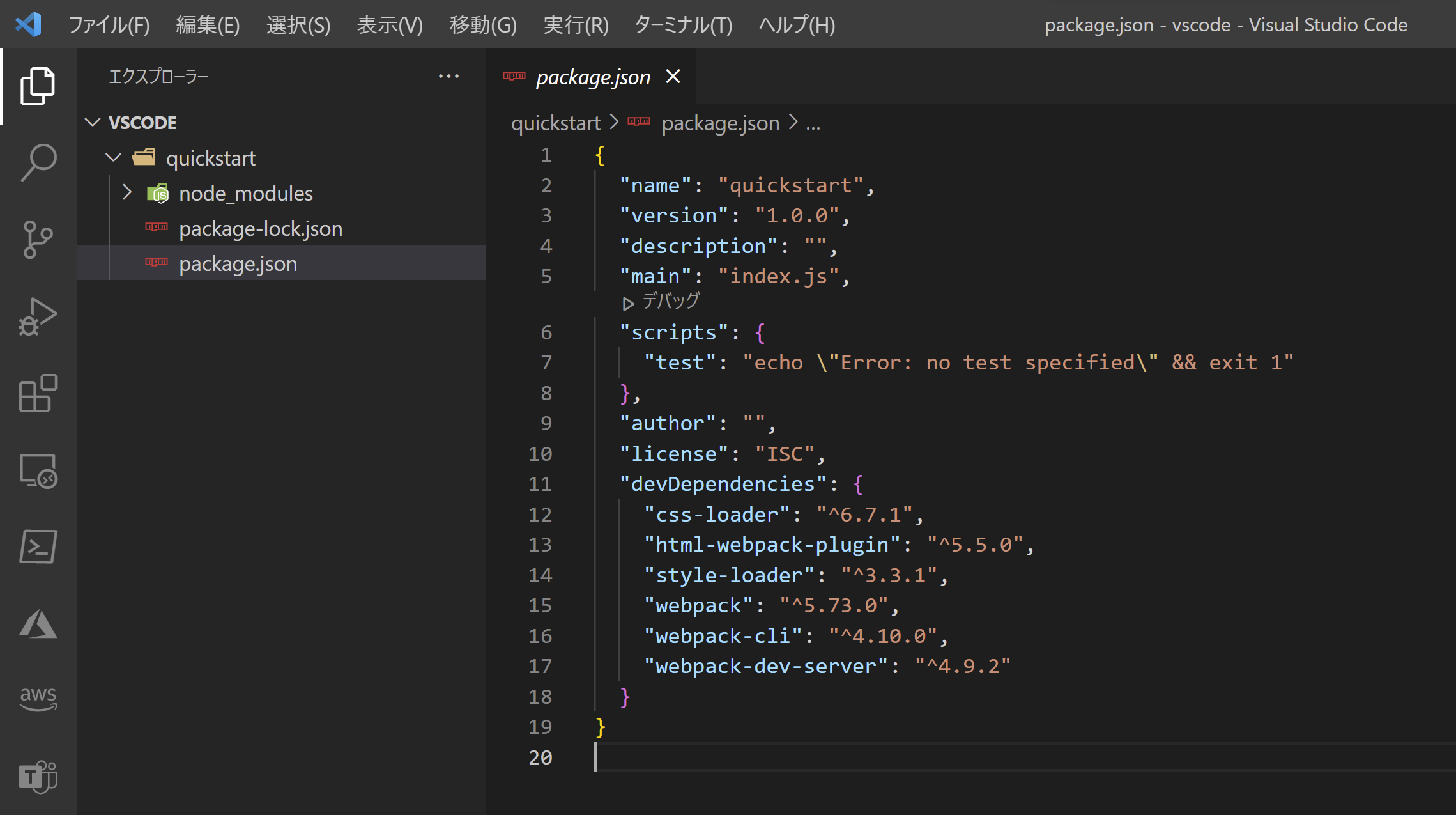
Task: Click the "1.0.0" version value
Action: 797,215
